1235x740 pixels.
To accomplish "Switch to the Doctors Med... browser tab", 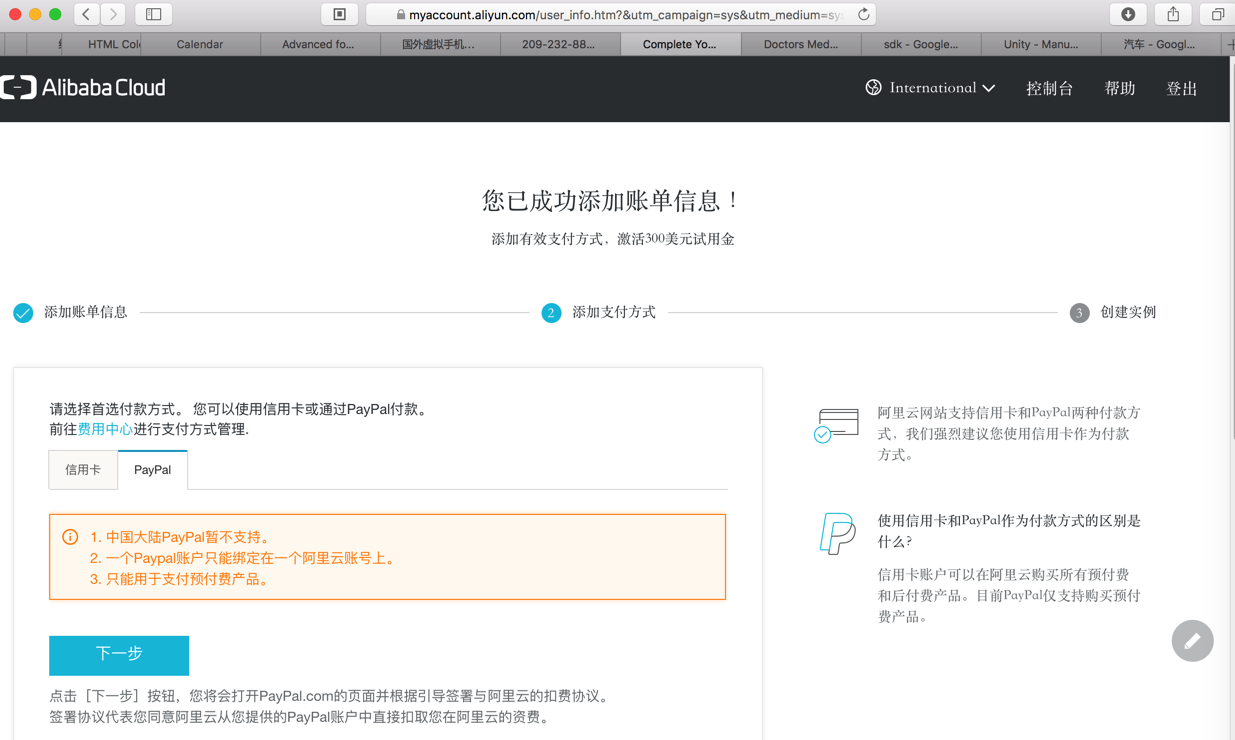I will pos(801,44).
